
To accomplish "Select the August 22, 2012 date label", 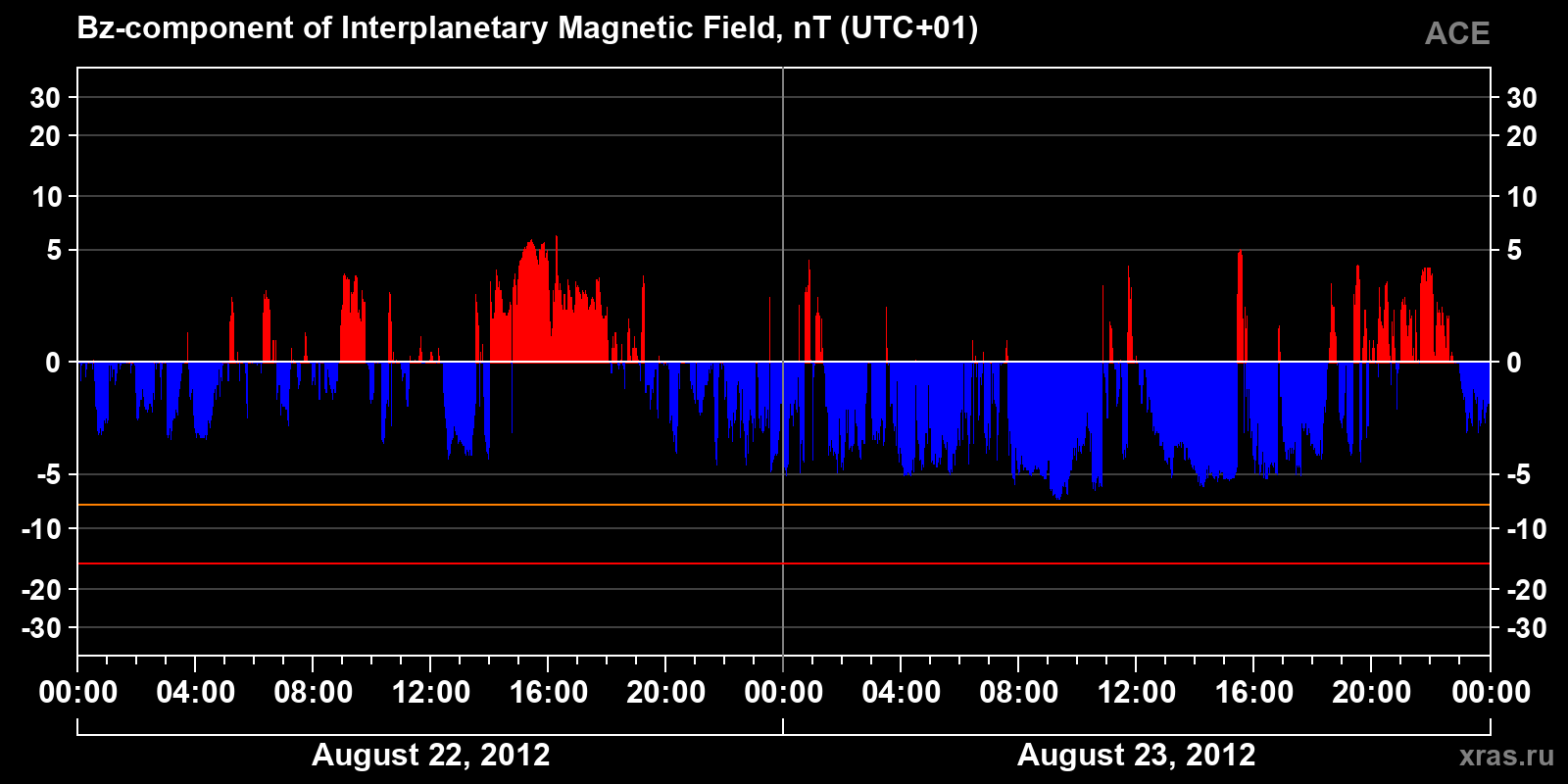I will (x=431, y=755).
